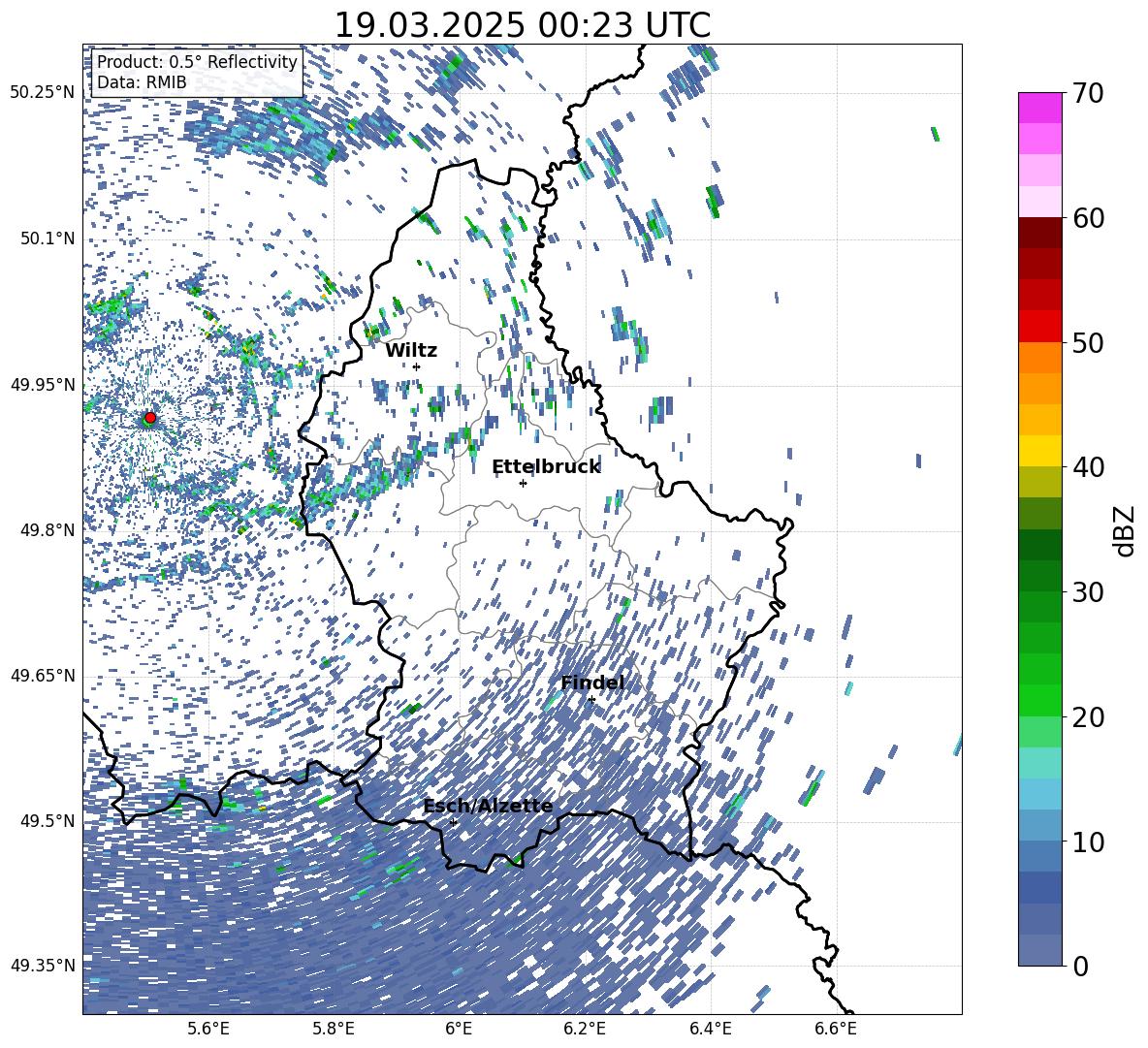Click the title 19.03.2025 00:23 UTC
This screenshot has width=1148, height=1048.
pos(522,25)
